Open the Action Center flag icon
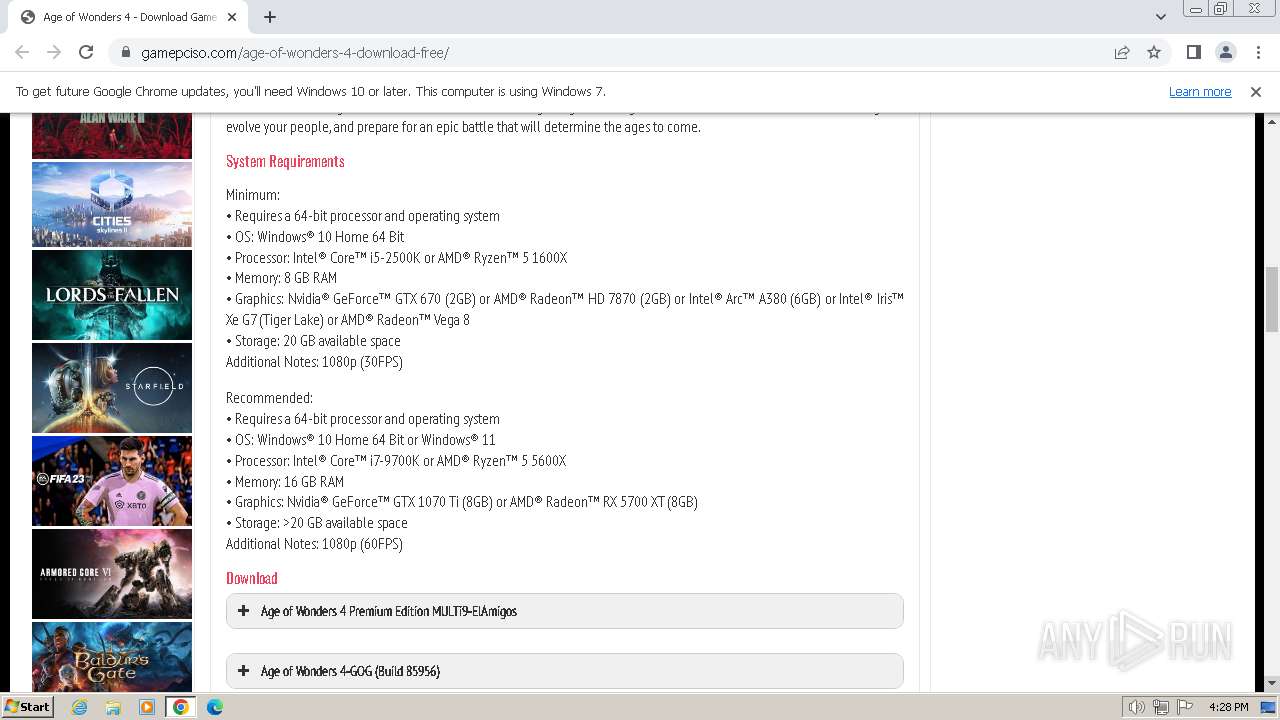1280x720 pixels. pyautogui.click(x=1184, y=707)
